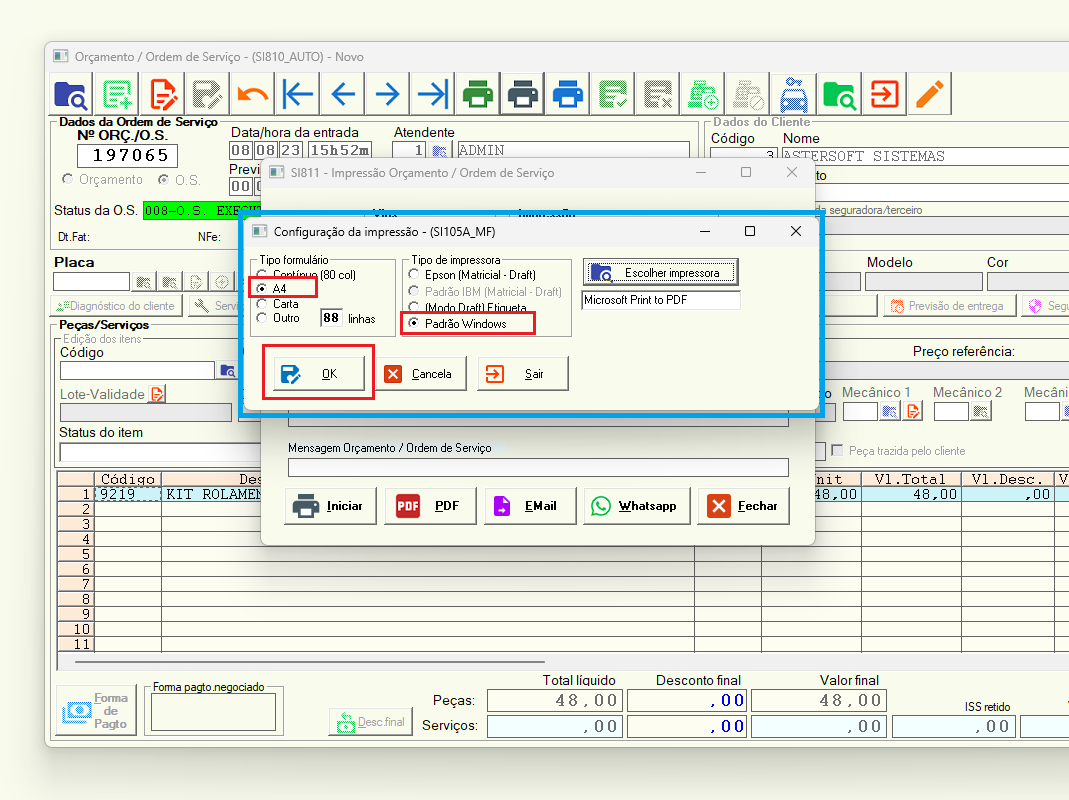Click the Vl.Total column header
The image size is (1069, 800).
click(911, 479)
